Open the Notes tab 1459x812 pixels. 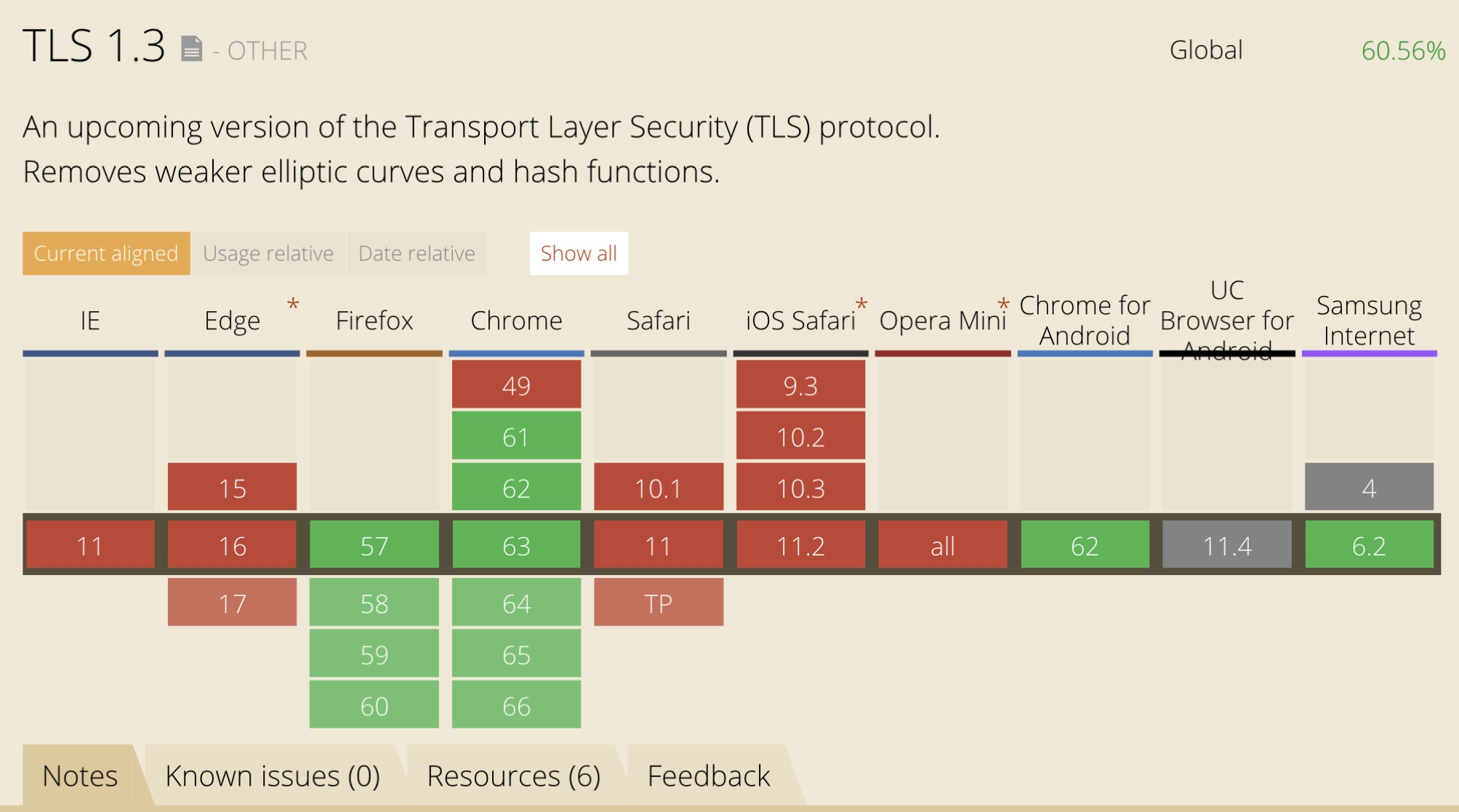(80, 776)
